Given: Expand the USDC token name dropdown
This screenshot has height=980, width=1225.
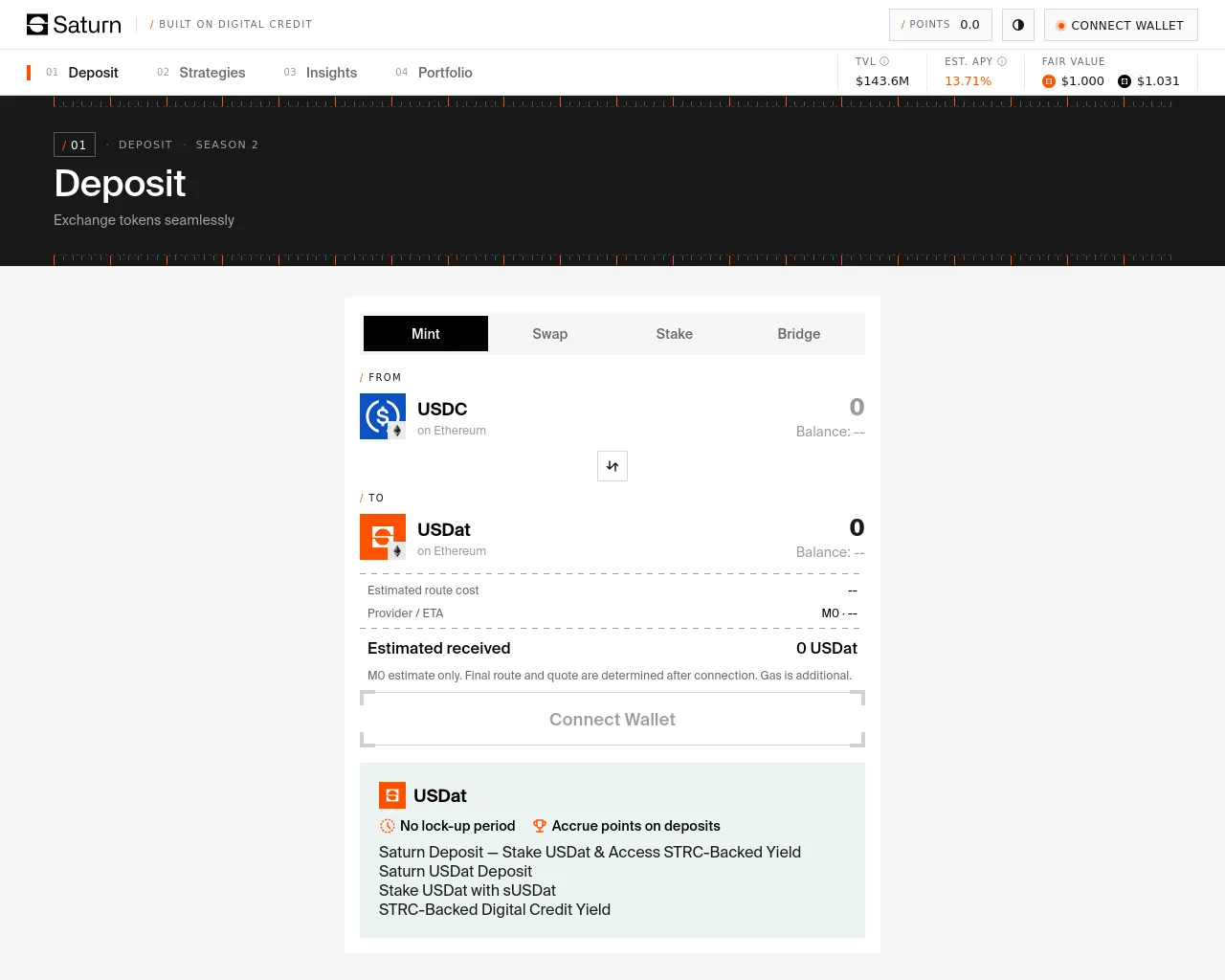Looking at the screenshot, I should [x=442, y=409].
